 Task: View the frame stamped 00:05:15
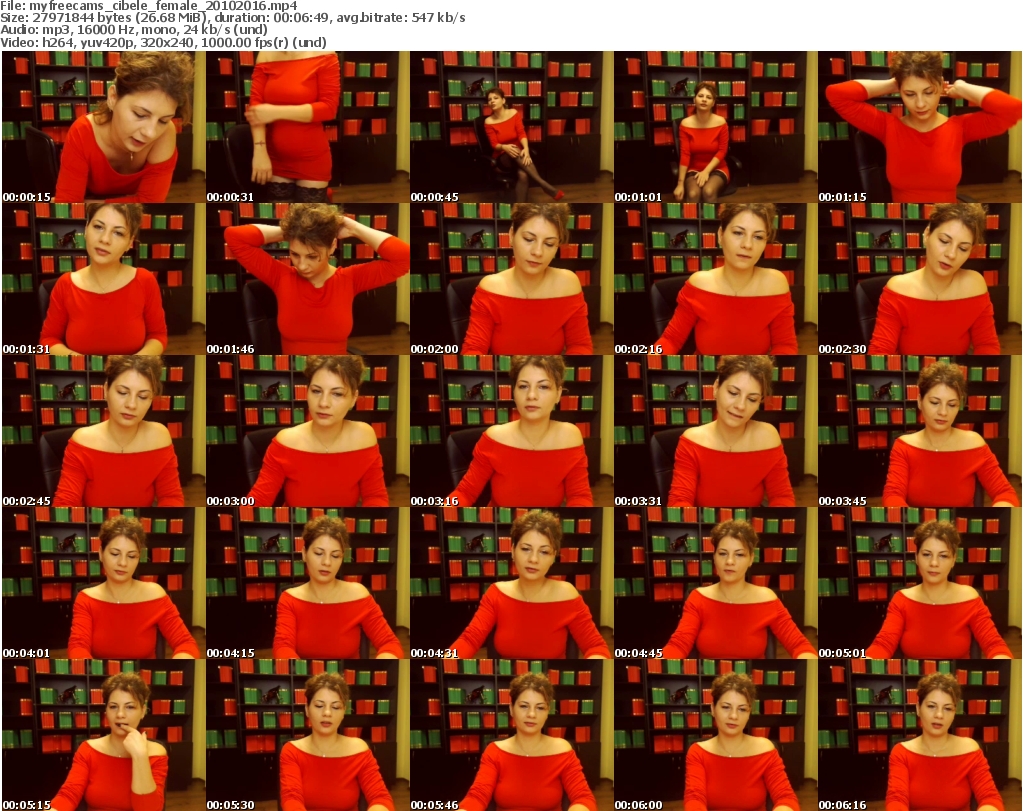point(103,735)
